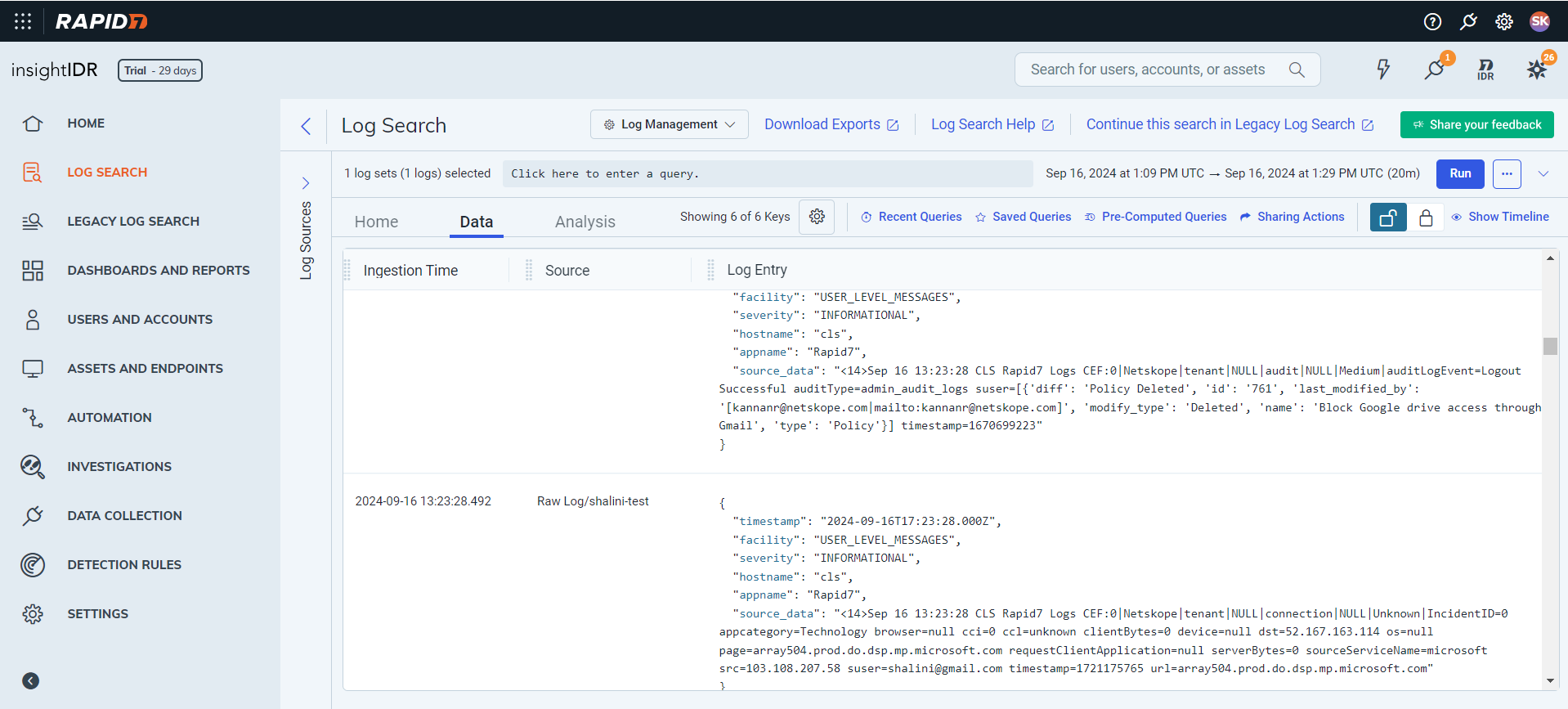Expand the Log Management dropdown
Viewport: 1568px width, 709px height.
point(670,124)
